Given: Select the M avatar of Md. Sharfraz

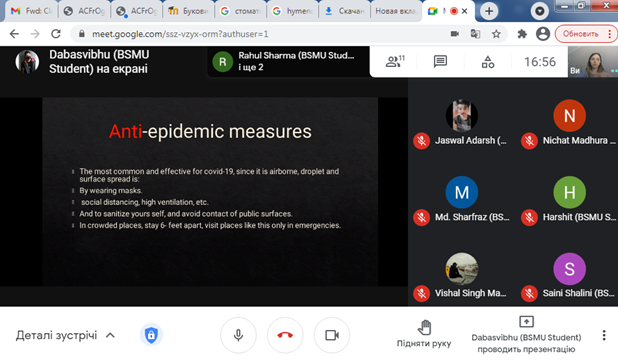Looking at the screenshot, I should tap(462, 192).
